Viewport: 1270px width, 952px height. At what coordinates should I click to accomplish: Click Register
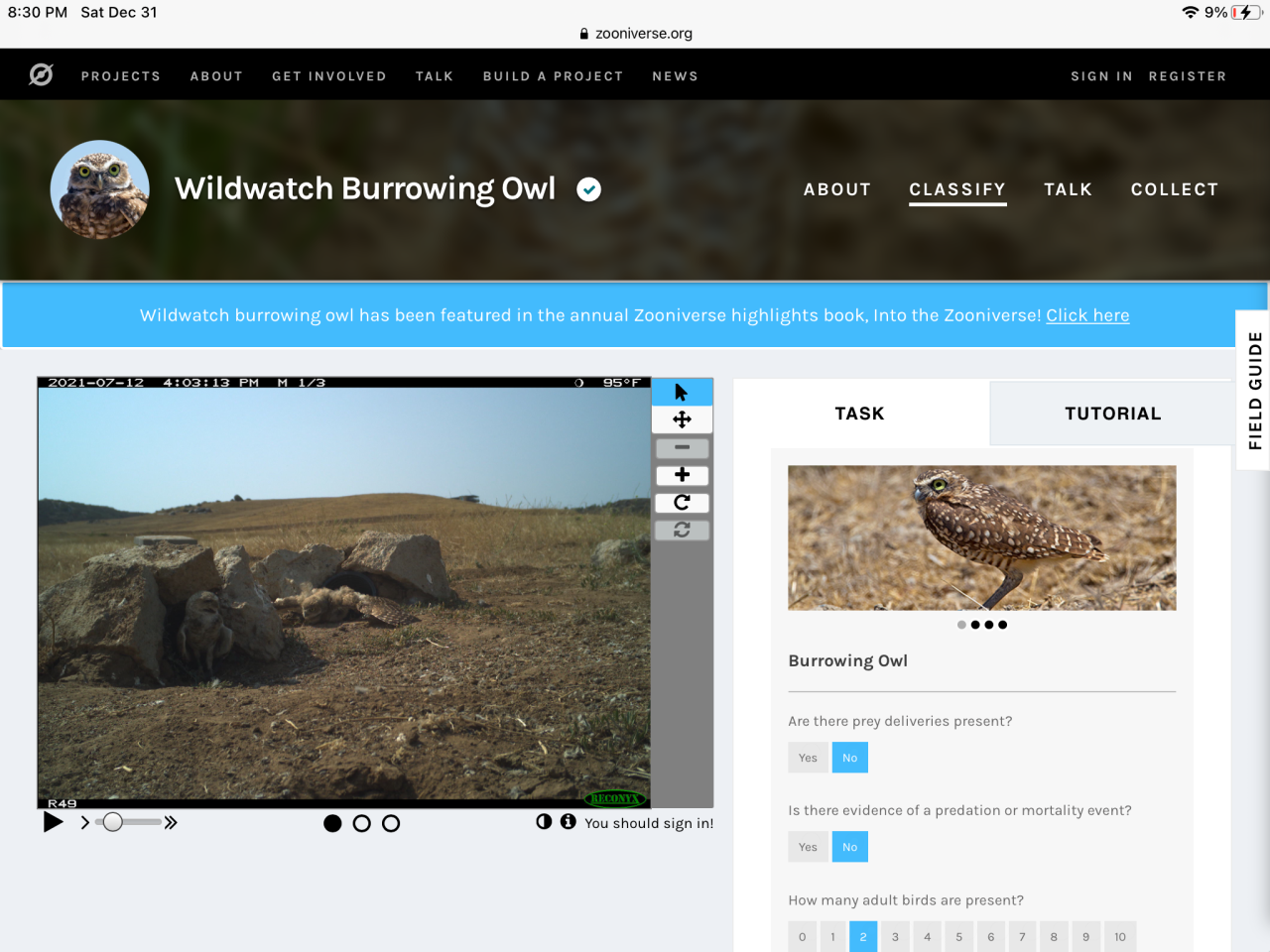click(x=1188, y=76)
